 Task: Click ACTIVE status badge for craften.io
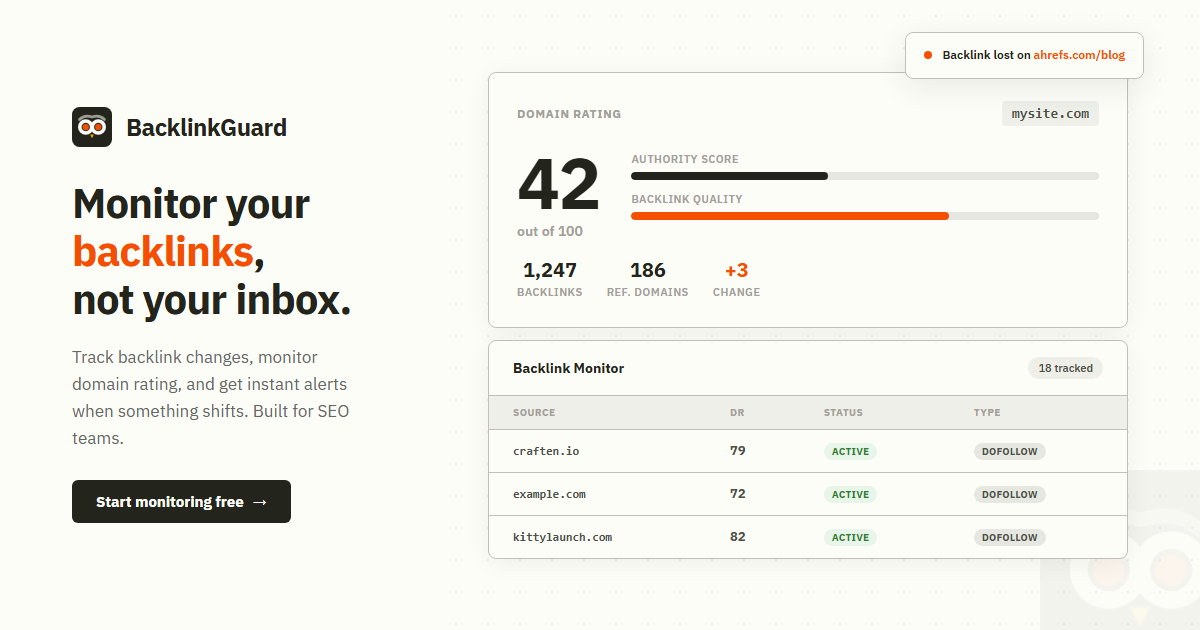click(850, 451)
